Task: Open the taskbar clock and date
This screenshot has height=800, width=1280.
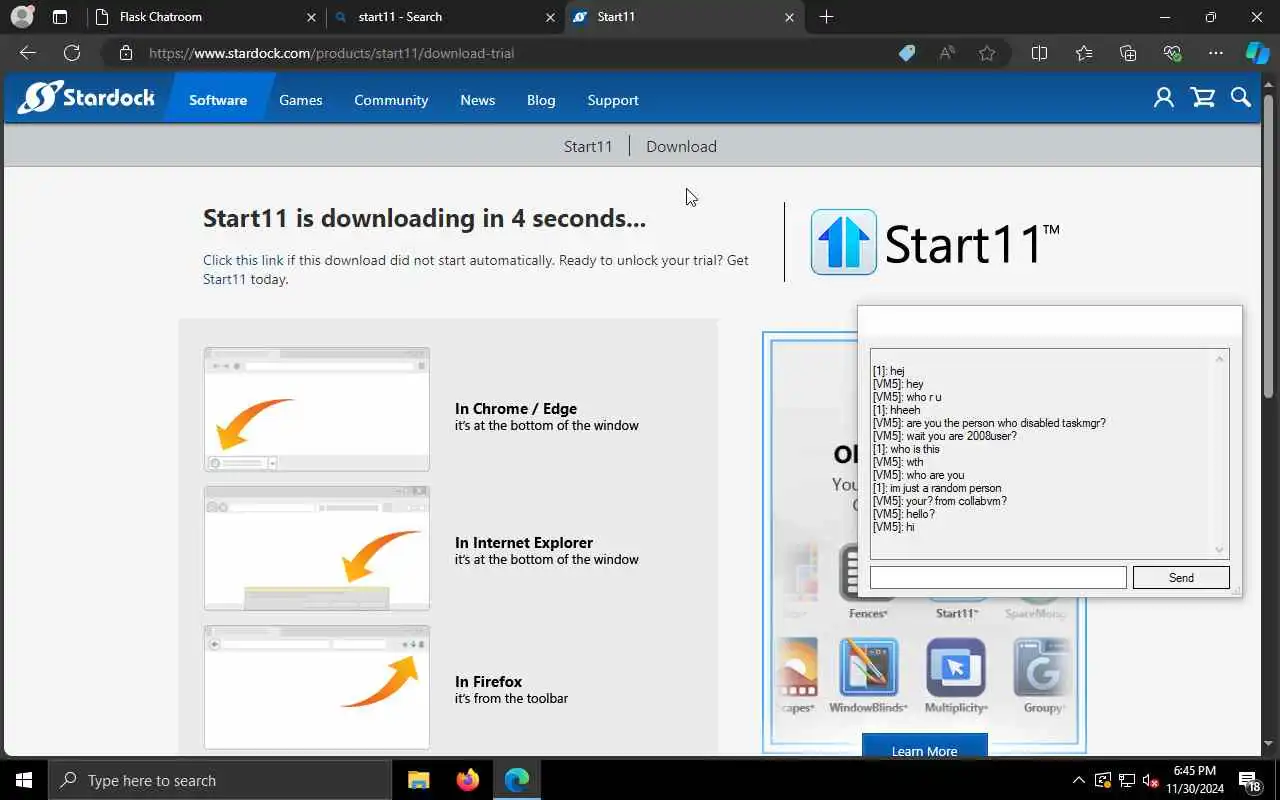Action: (x=1195, y=780)
